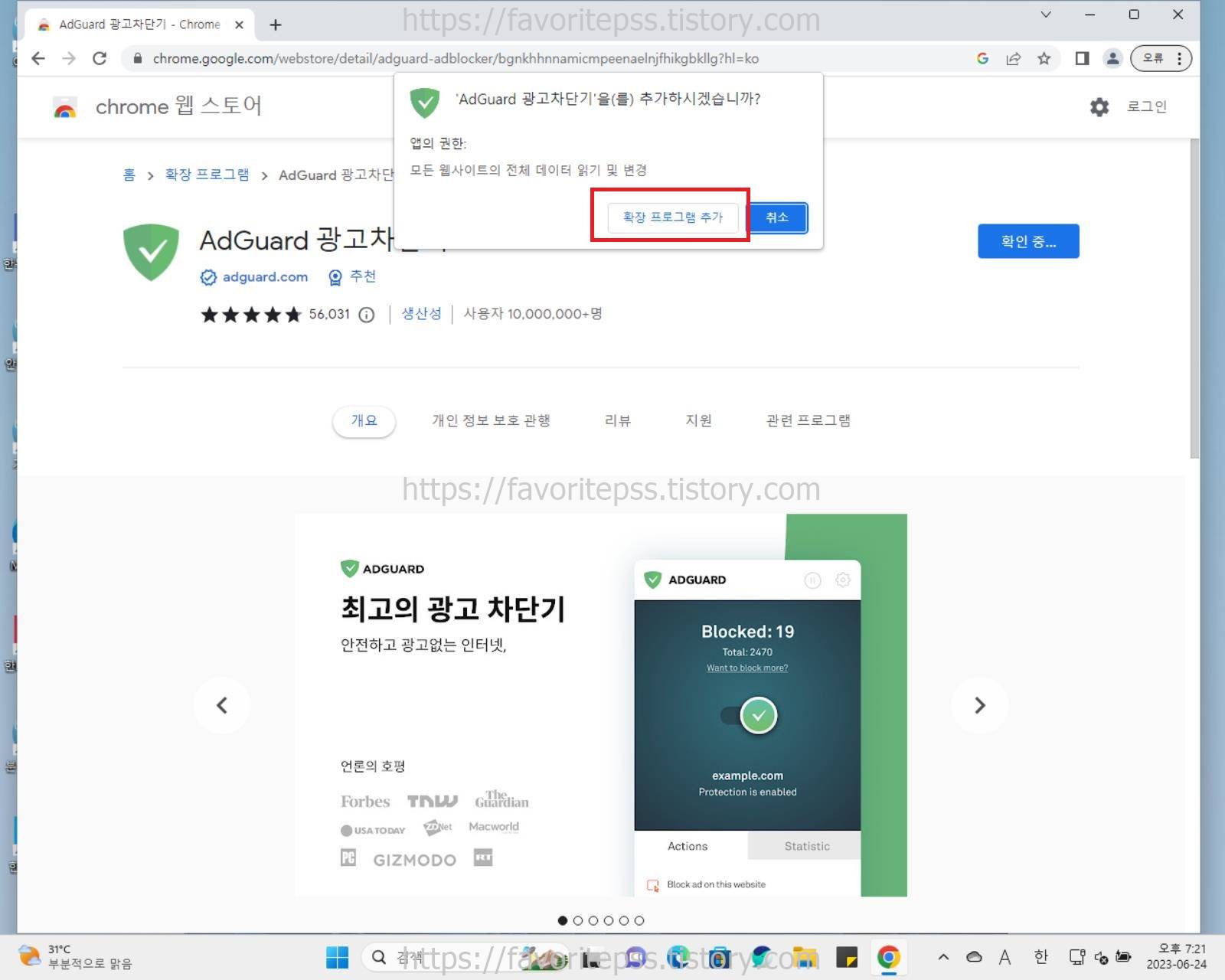Go to '확장 프로그램' breadcrumb link
Image resolution: width=1225 pixels, height=980 pixels.
207,175
